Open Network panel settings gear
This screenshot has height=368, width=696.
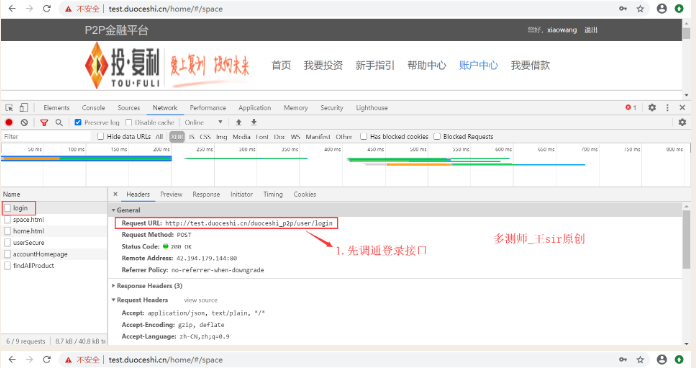tap(682, 122)
